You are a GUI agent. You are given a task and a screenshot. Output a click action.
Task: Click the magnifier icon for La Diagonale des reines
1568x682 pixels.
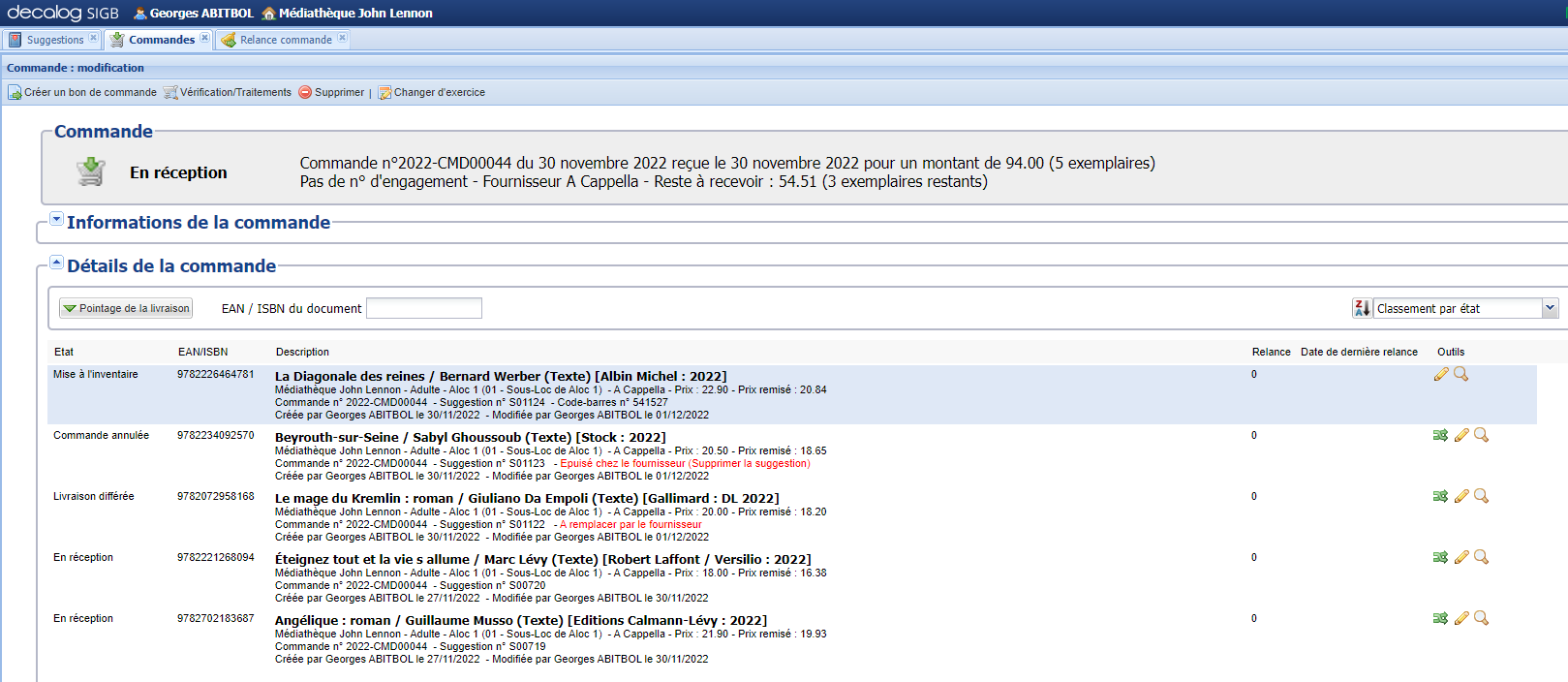click(x=1461, y=374)
